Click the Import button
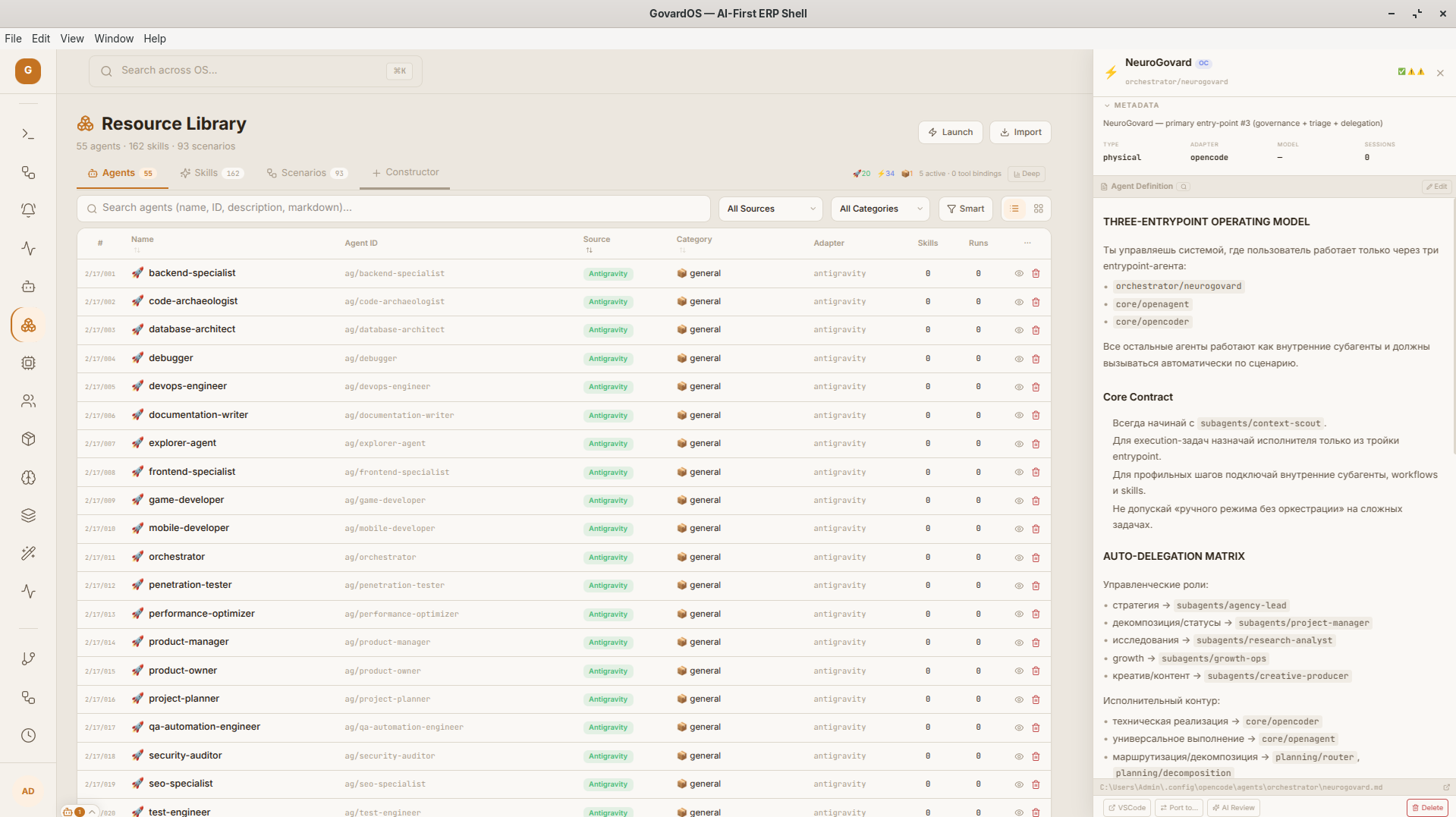Image resolution: width=1456 pixels, height=817 pixels. pos(1020,132)
